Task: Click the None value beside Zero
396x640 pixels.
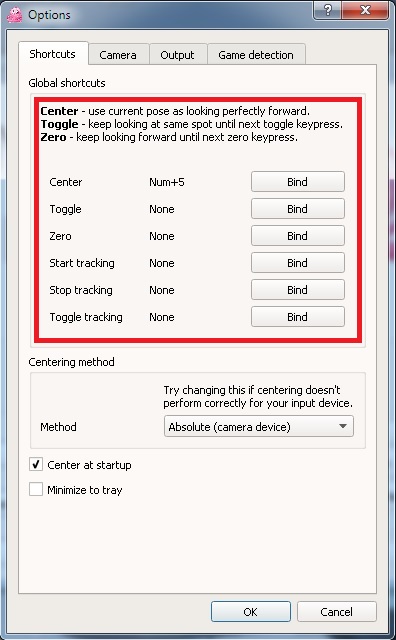Action: [x=162, y=236]
